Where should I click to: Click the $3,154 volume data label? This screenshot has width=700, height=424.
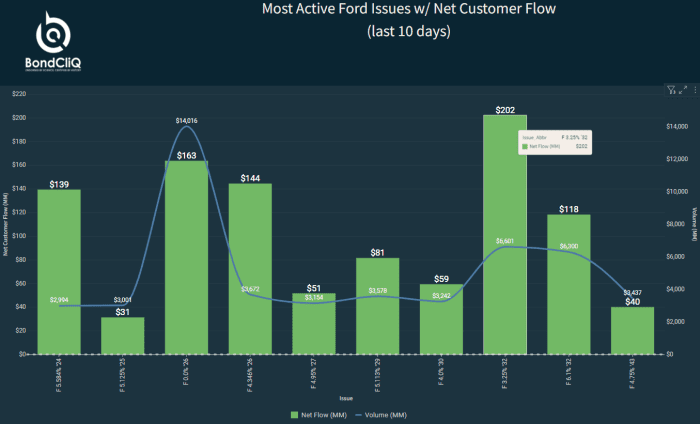pos(314,298)
